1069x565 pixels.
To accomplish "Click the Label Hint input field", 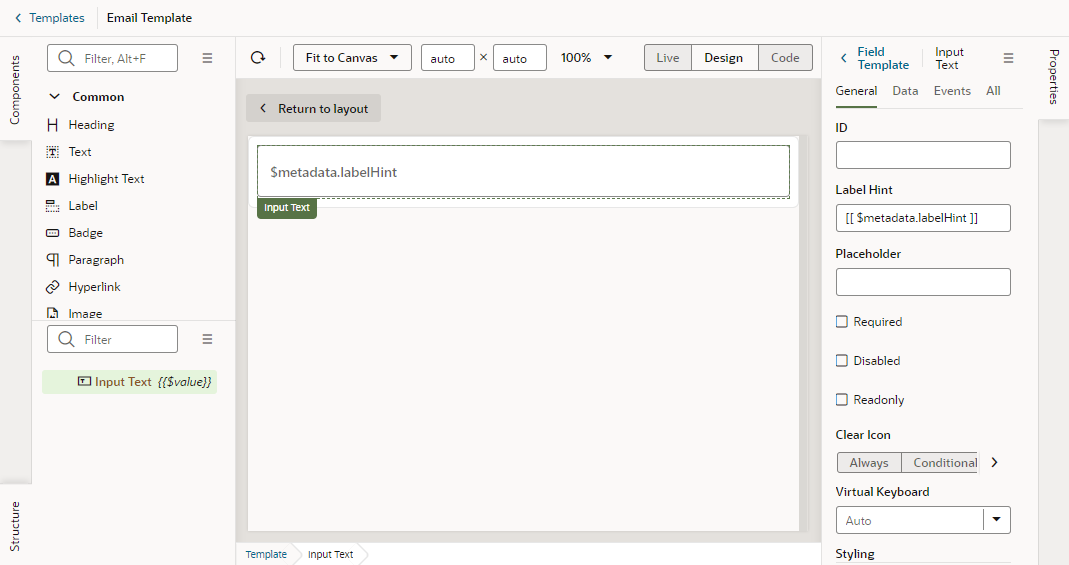I will click(923, 218).
